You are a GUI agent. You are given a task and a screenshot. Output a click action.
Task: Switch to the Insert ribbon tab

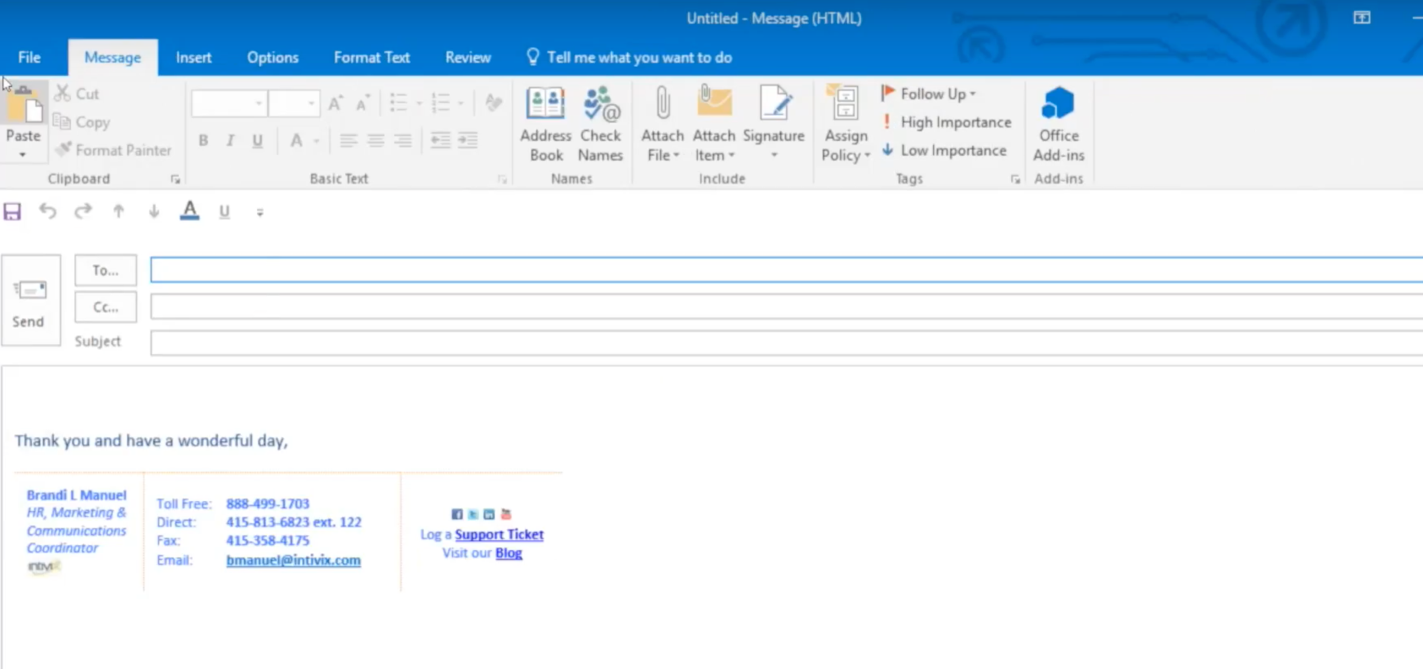point(193,57)
